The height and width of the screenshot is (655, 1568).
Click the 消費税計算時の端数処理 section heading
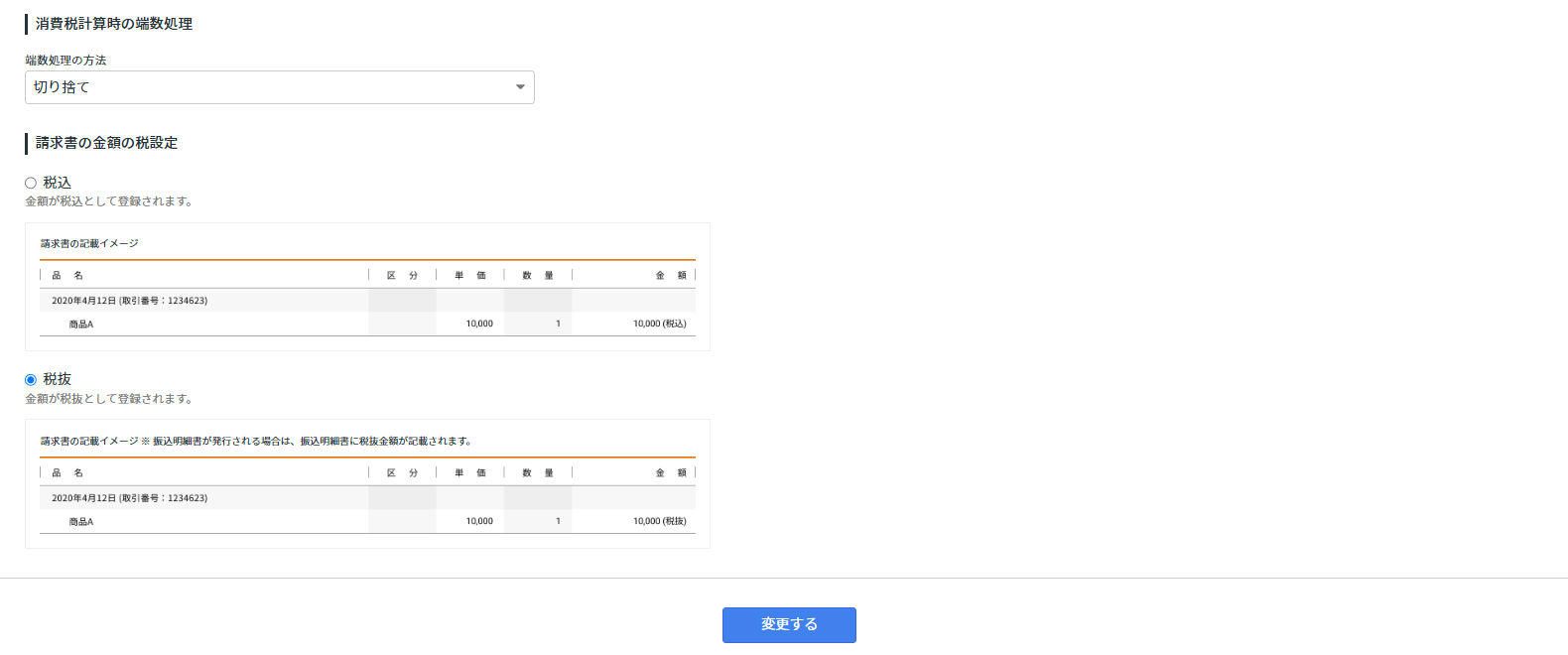point(114,23)
